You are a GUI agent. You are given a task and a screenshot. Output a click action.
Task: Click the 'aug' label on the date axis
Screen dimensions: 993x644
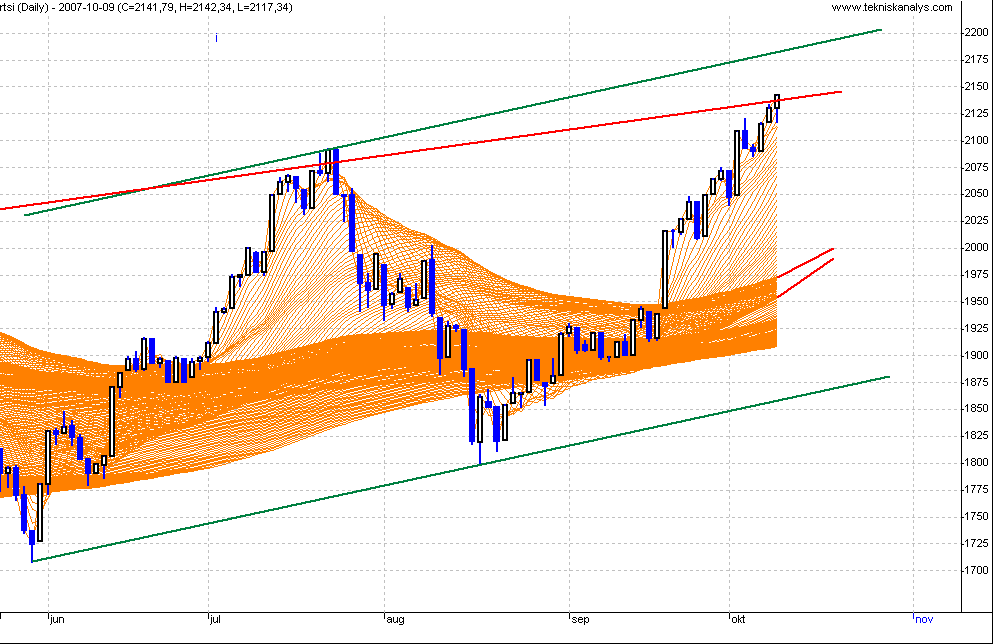(x=394, y=619)
